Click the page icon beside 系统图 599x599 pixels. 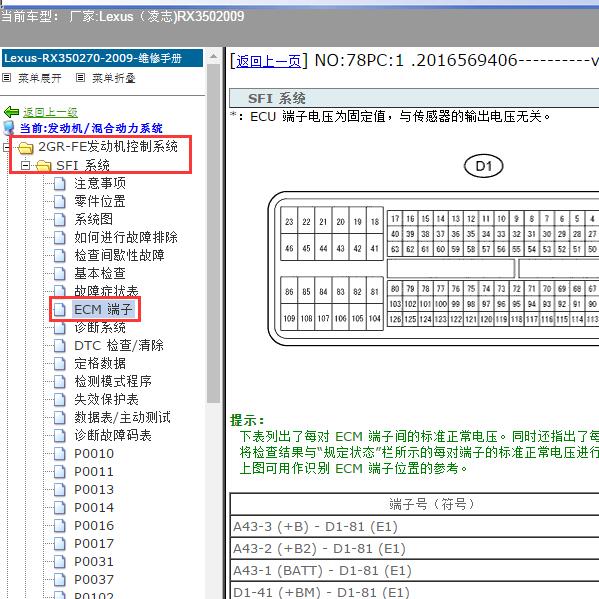(60, 219)
